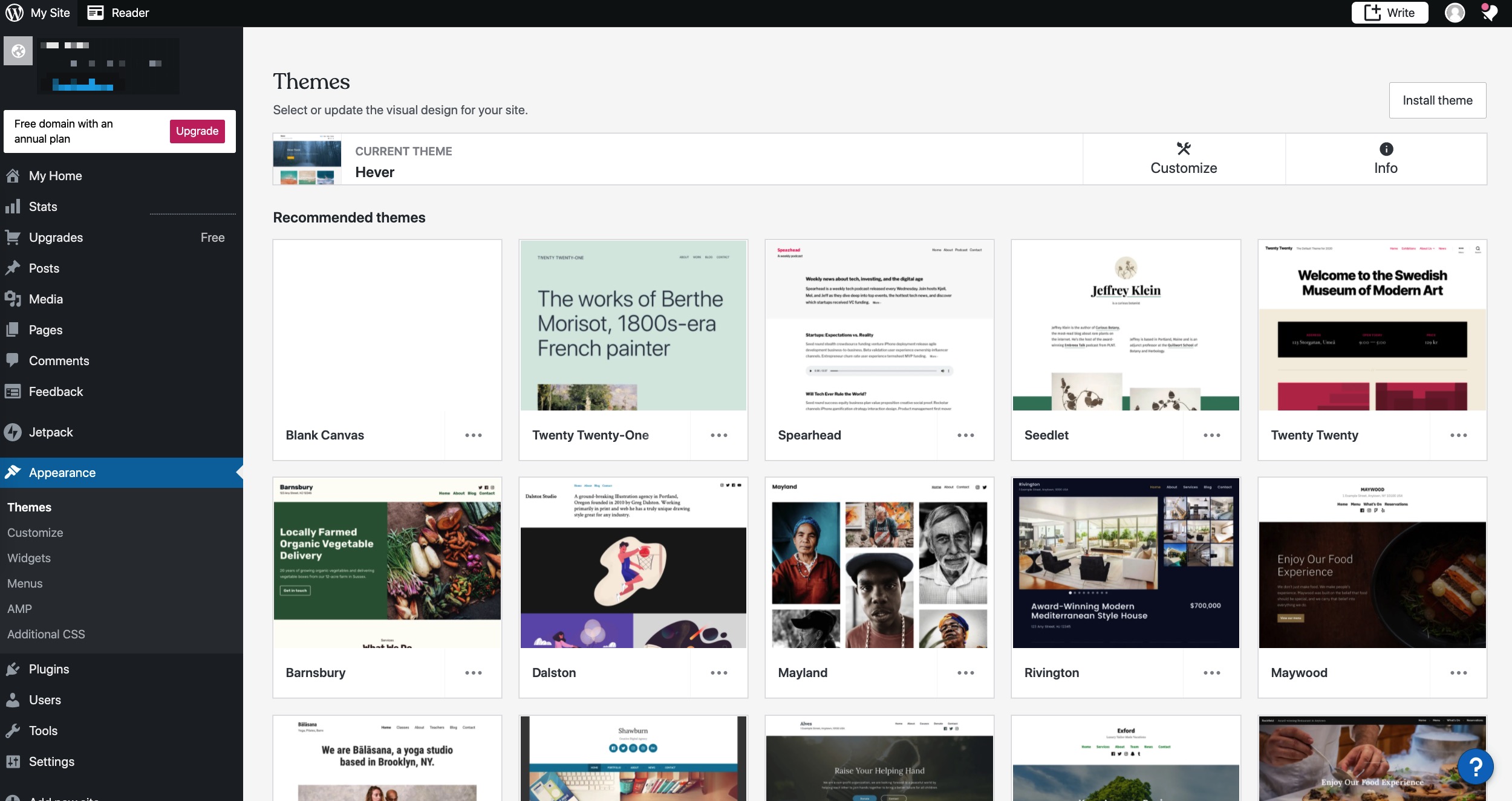
Task: Open Menus submenu item
Action: (25, 583)
